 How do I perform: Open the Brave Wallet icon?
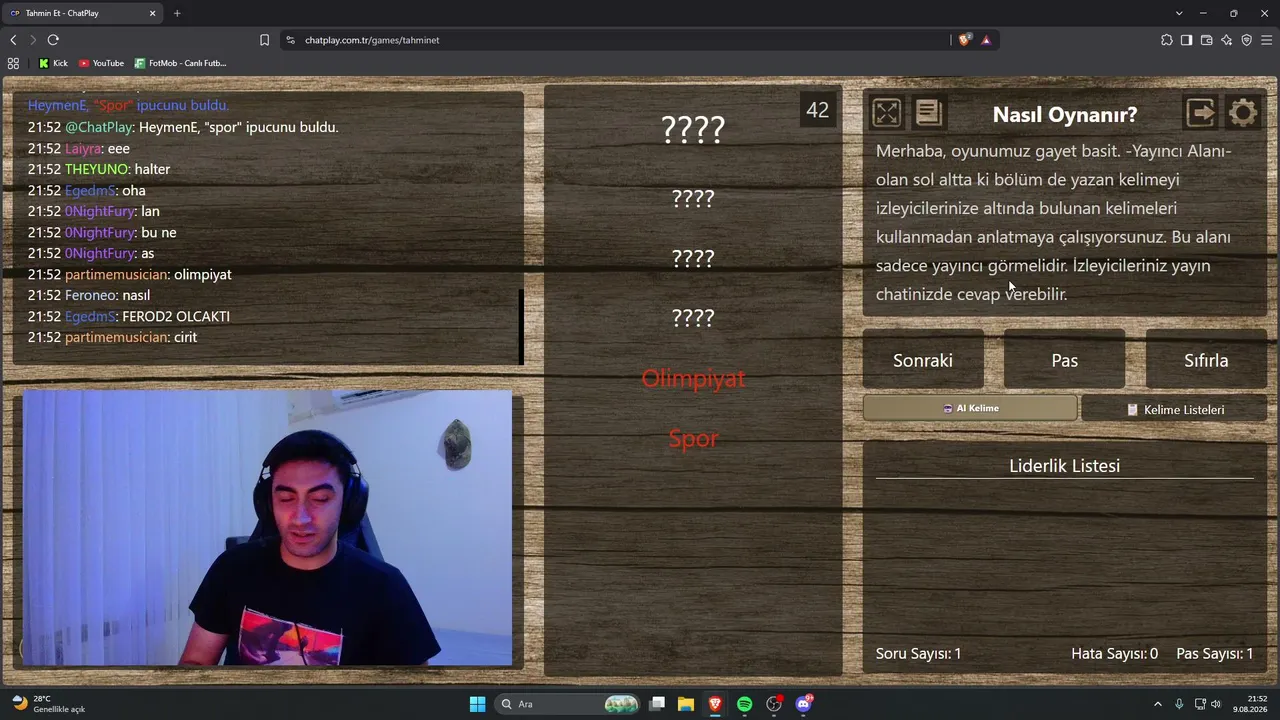1206,40
